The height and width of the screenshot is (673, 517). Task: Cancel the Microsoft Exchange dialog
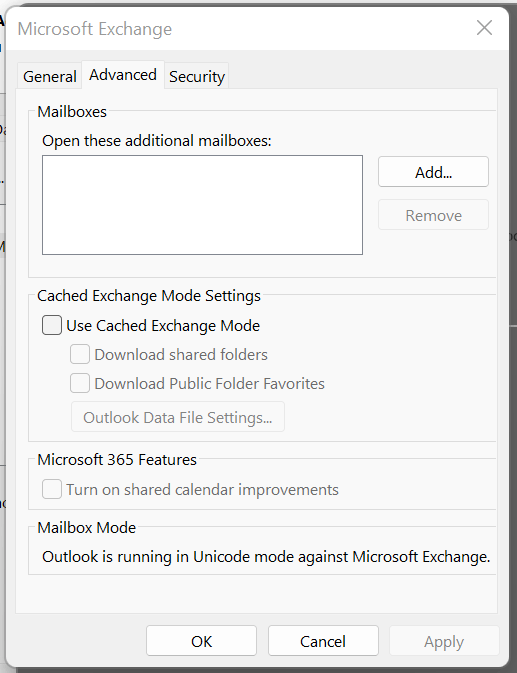pos(323,641)
